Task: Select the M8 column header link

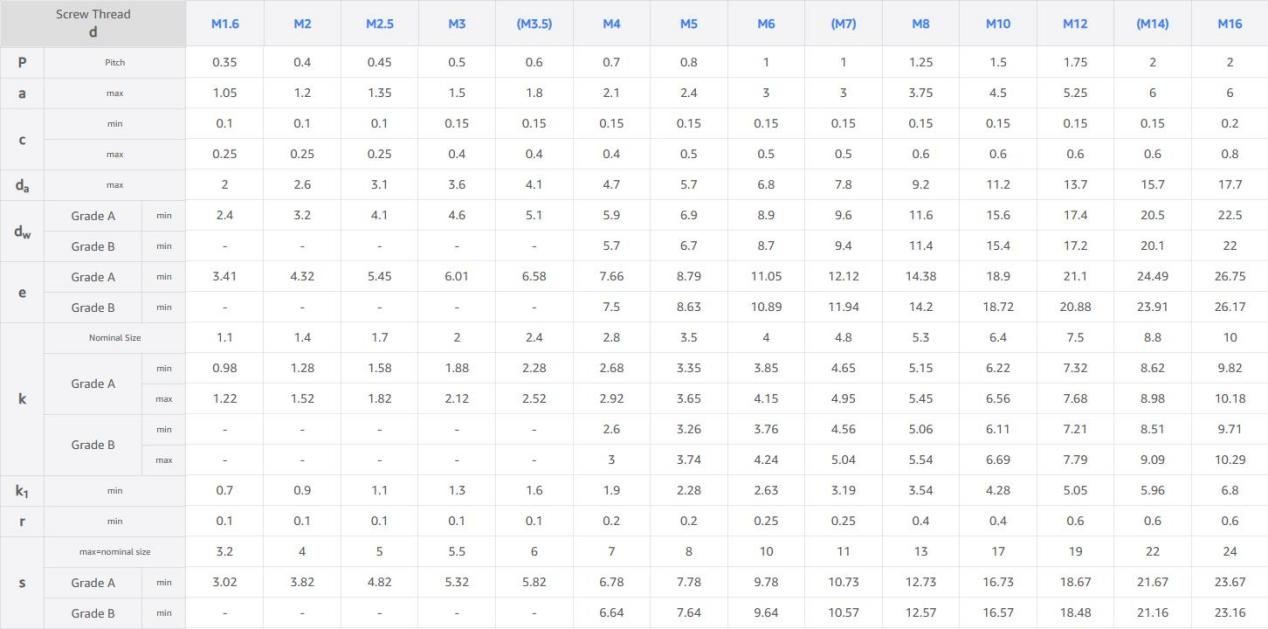Action: 920,24
